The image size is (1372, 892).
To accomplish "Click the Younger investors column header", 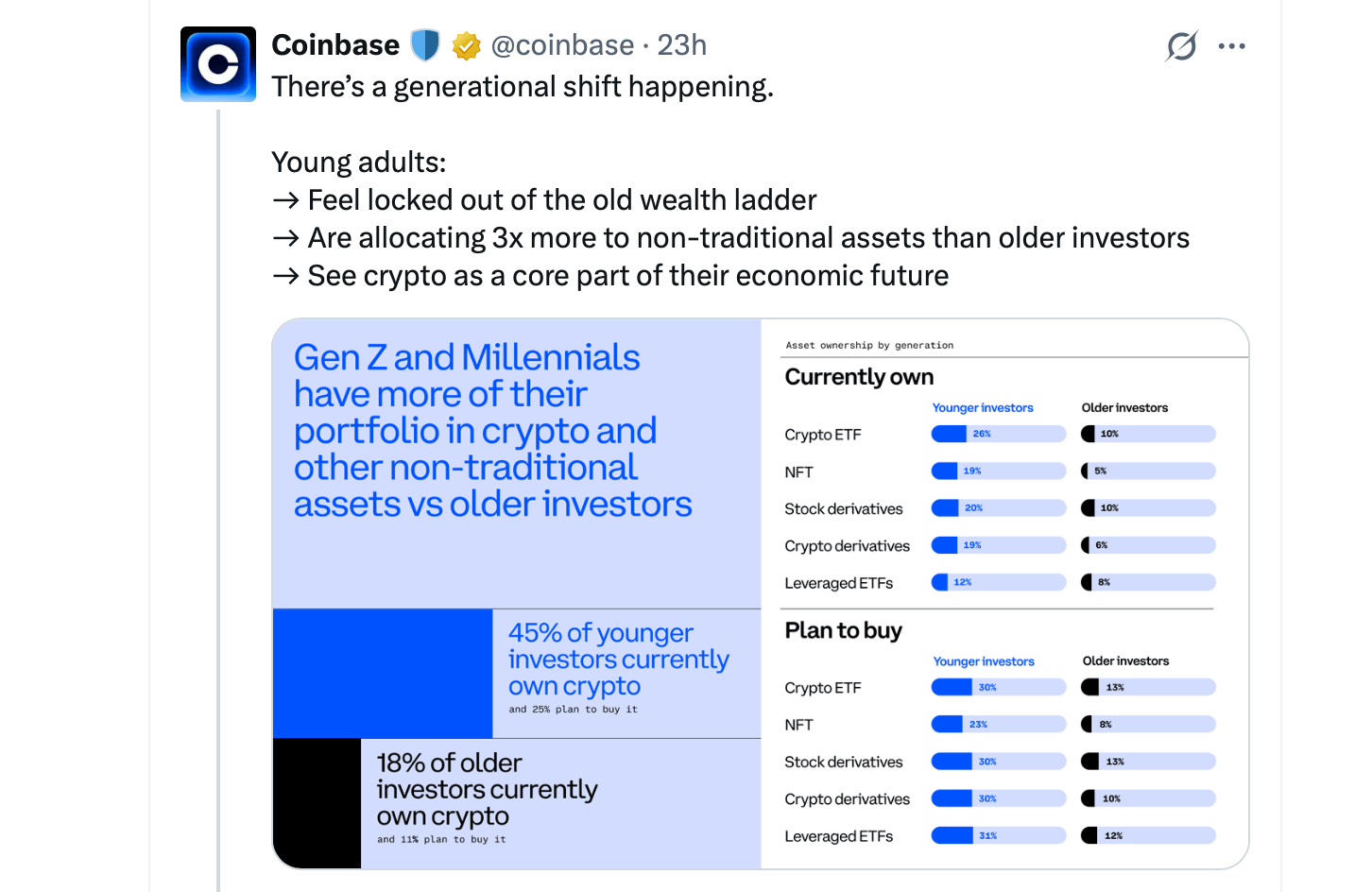I will [x=983, y=407].
